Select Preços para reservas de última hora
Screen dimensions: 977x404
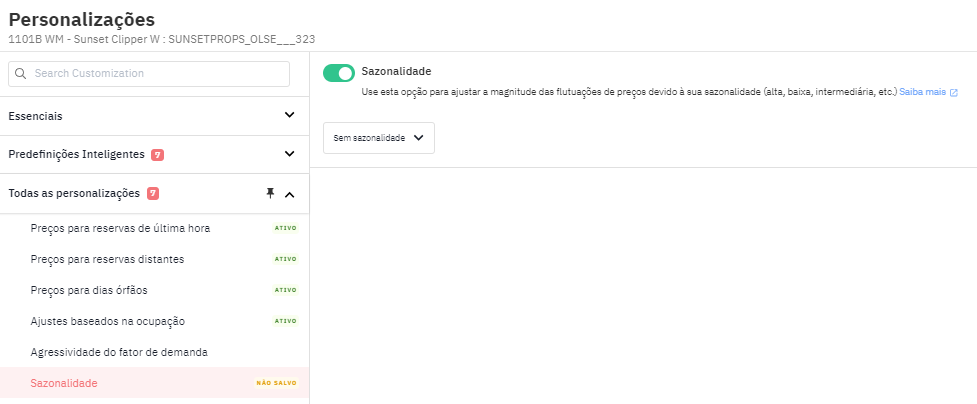coord(120,228)
